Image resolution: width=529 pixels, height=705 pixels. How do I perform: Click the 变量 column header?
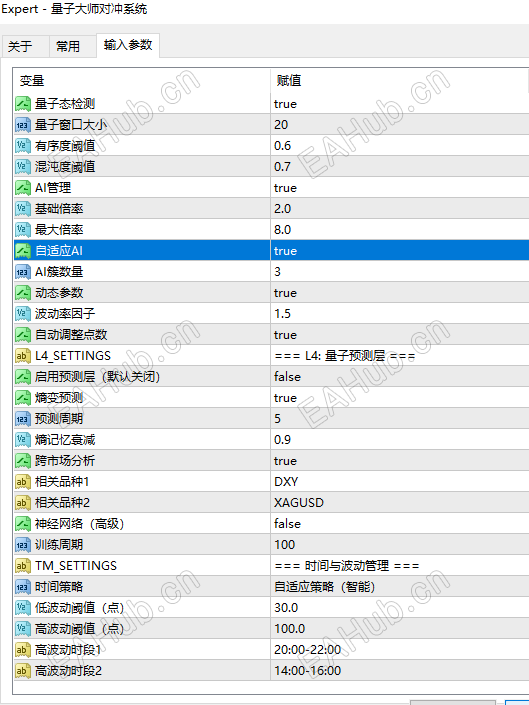(142, 81)
